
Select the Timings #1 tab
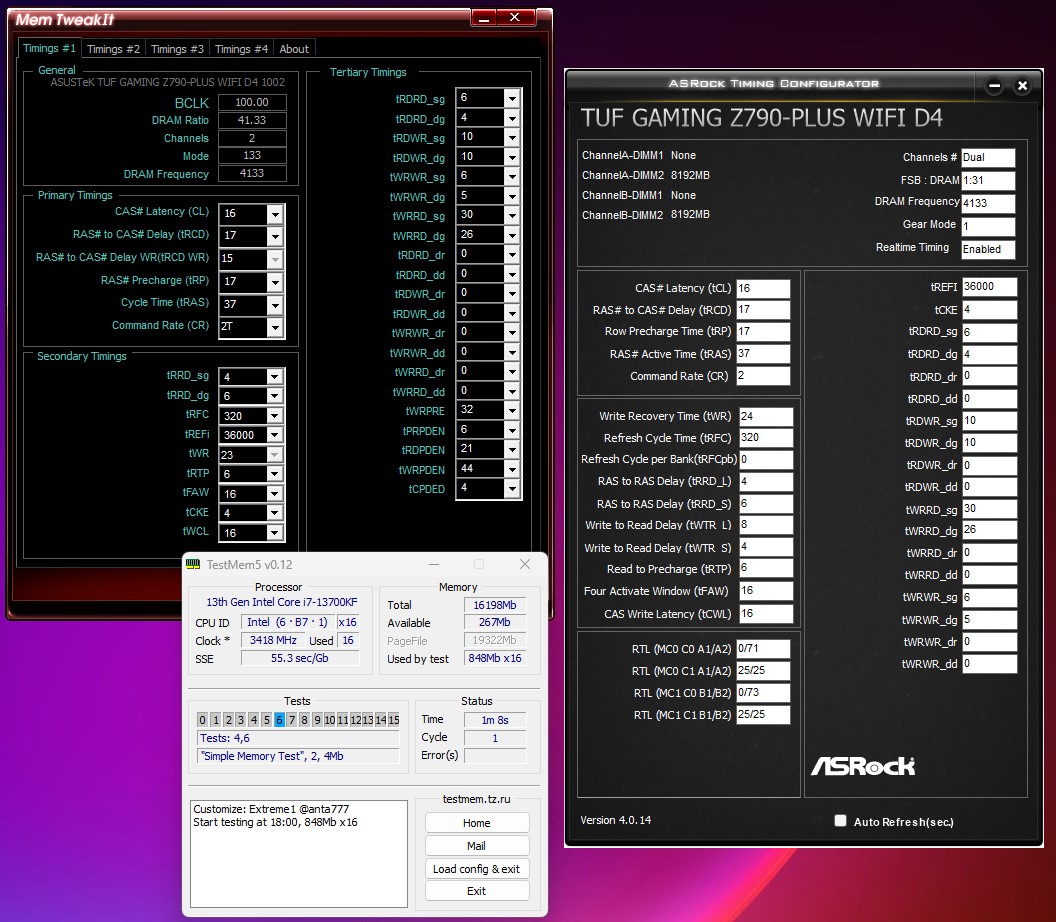[x=49, y=48]
